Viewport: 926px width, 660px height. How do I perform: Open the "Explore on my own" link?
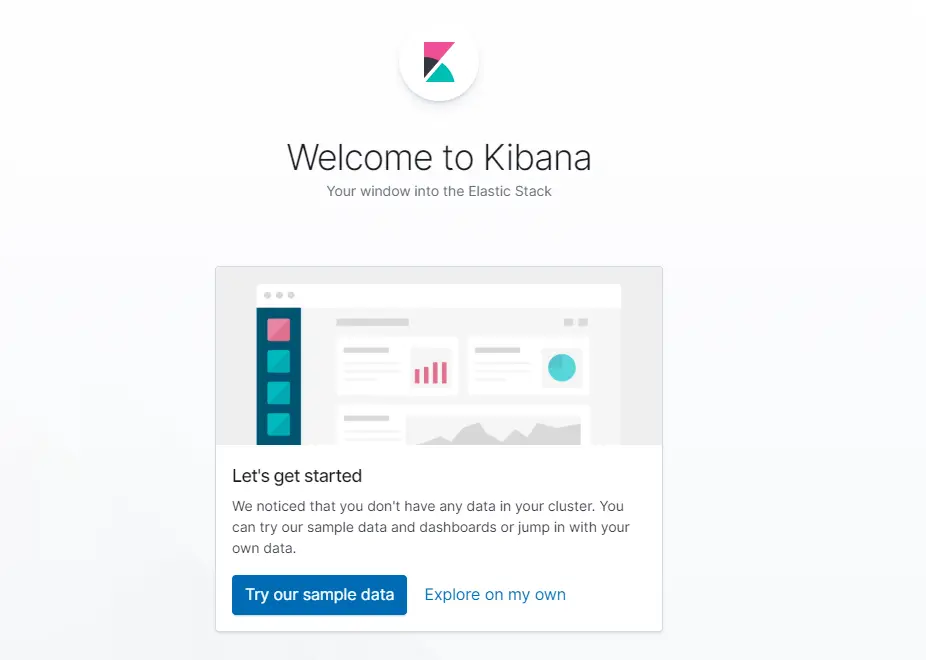(x=495, y=594)
